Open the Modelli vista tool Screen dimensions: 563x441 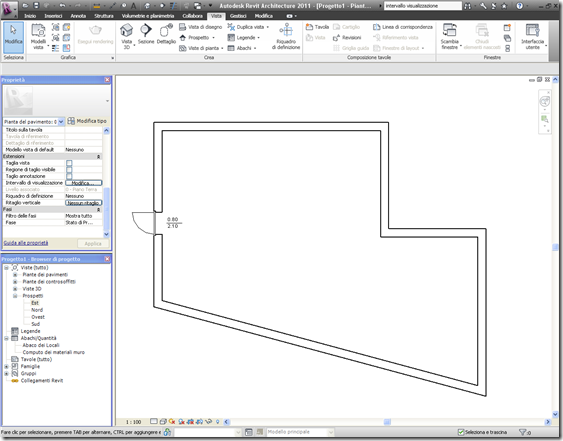[x=38, y=37]
